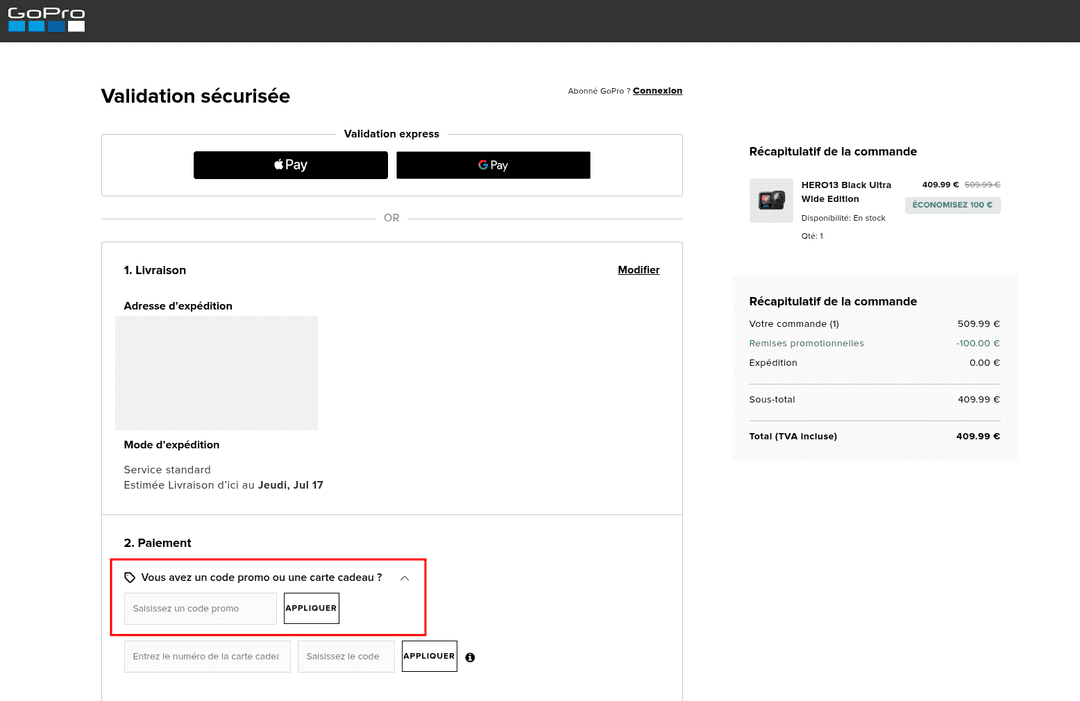This screenshot has width=1080, height=701.
Task: Open the Connexion login link
Action: [657, 91]
